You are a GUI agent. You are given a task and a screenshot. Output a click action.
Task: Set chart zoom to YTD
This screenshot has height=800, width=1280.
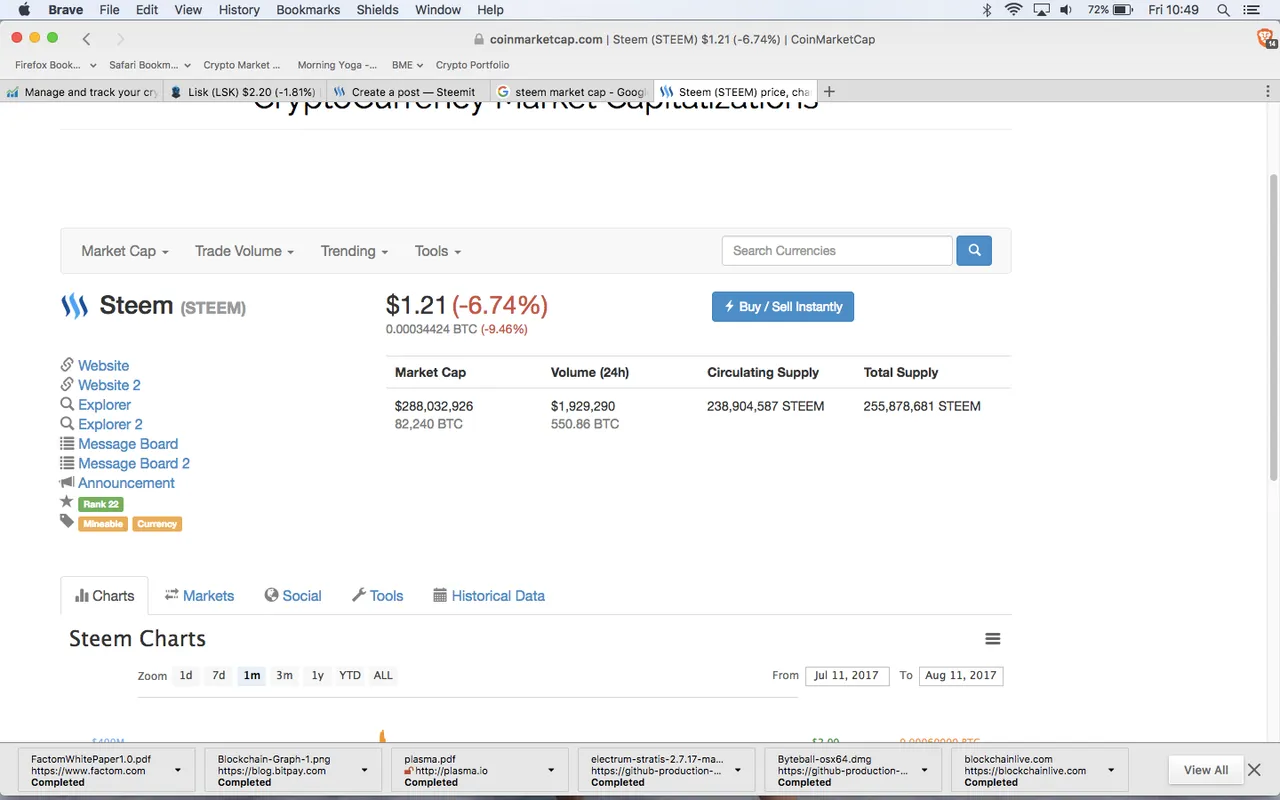click(350, 676)
